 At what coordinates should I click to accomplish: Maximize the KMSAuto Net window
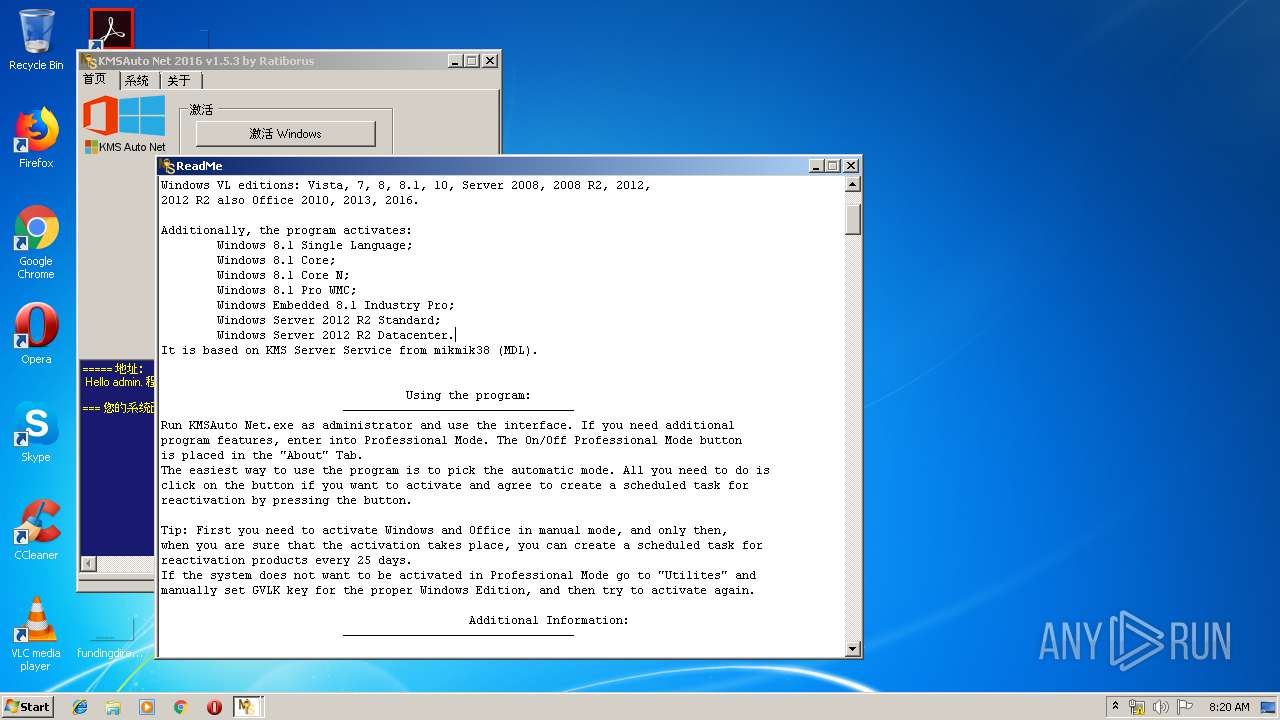(x=472, y=61)
